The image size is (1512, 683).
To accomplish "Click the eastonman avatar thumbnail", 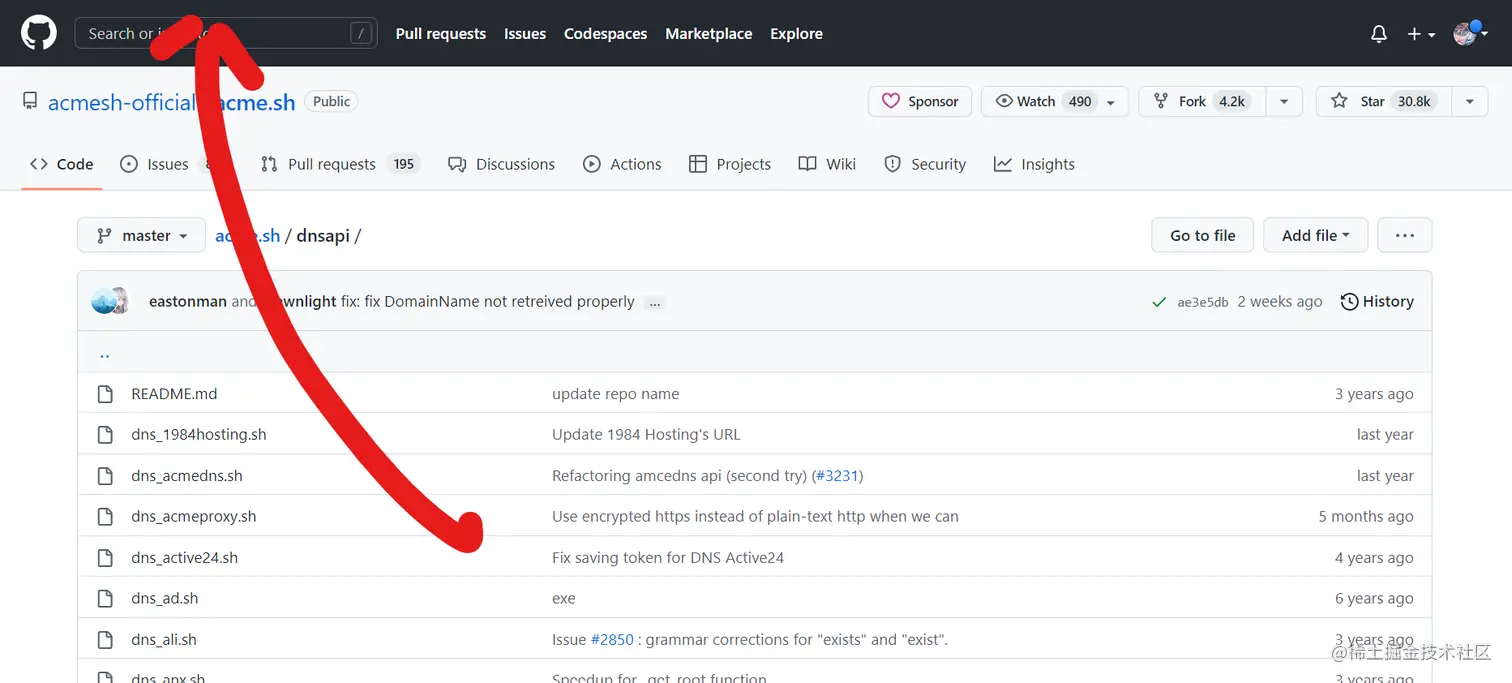I will 104,301.
